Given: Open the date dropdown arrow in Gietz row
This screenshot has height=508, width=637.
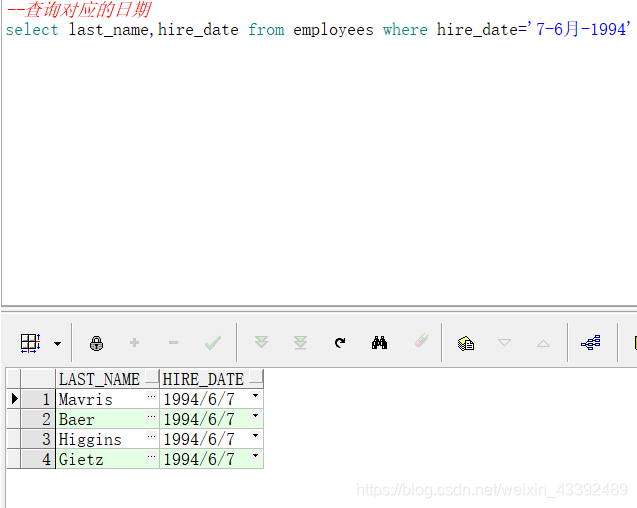Looking at the screenshot, I should pyautogui.click(x=256, y=456).
